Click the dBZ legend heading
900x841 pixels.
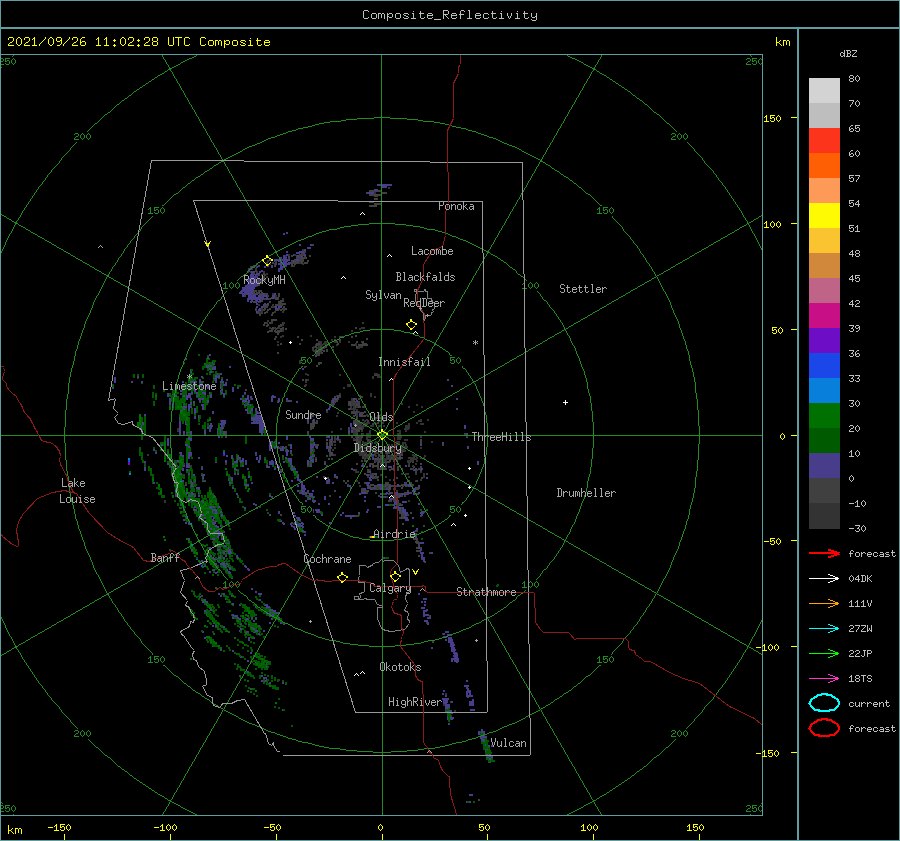(x=848, y=54)
